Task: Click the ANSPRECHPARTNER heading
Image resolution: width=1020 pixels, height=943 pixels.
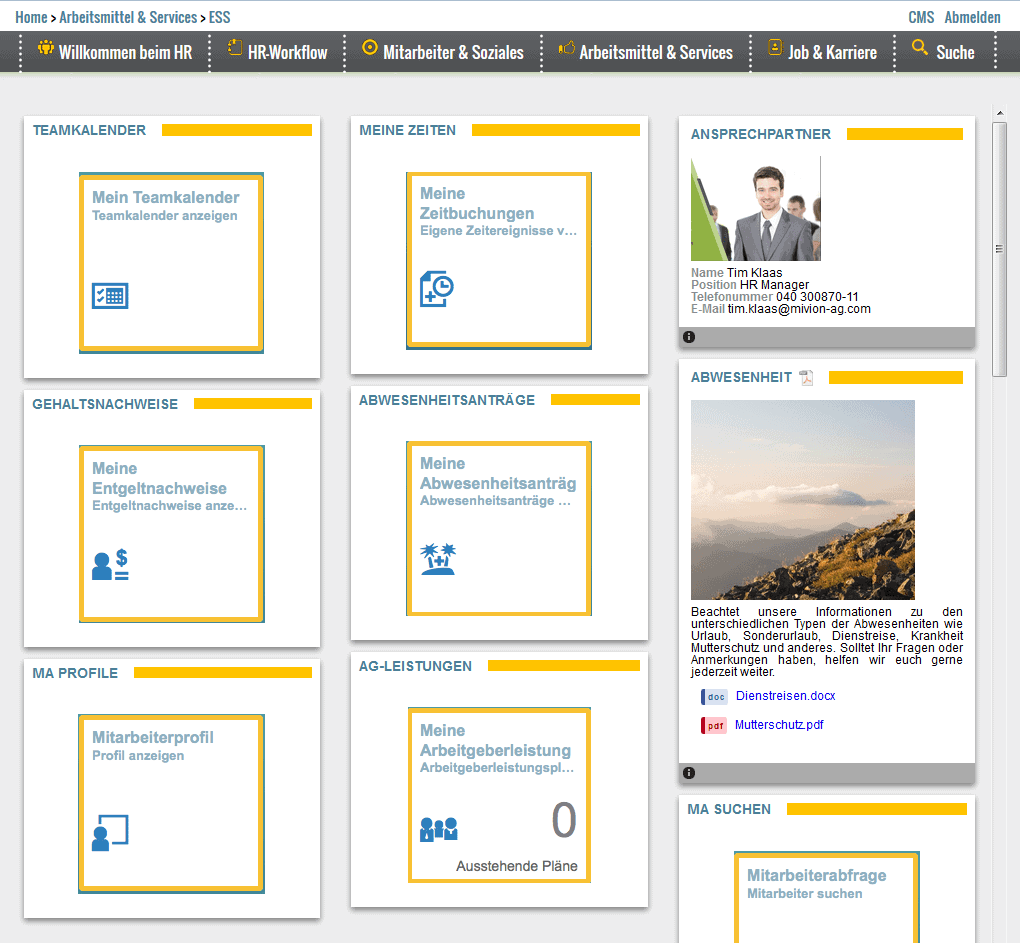Action: click(x=760, y=134)
